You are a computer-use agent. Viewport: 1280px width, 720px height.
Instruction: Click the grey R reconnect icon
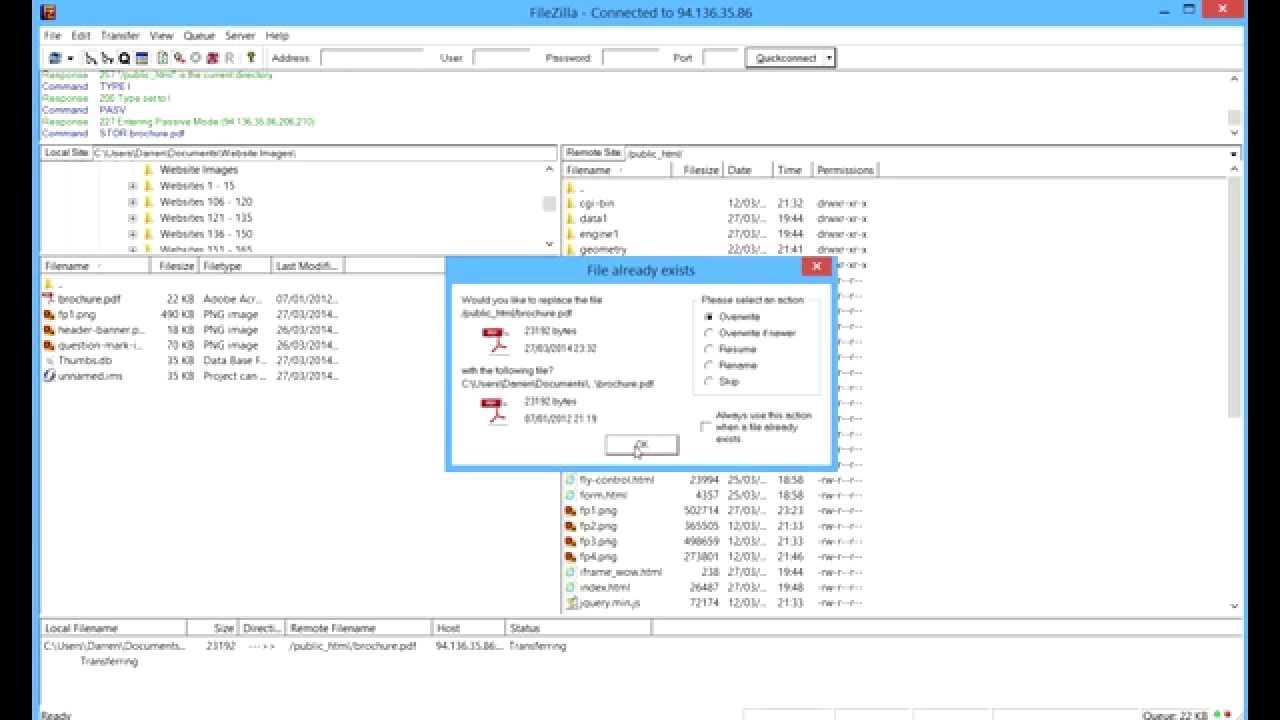pyautogui.click(x=229, y=58)
